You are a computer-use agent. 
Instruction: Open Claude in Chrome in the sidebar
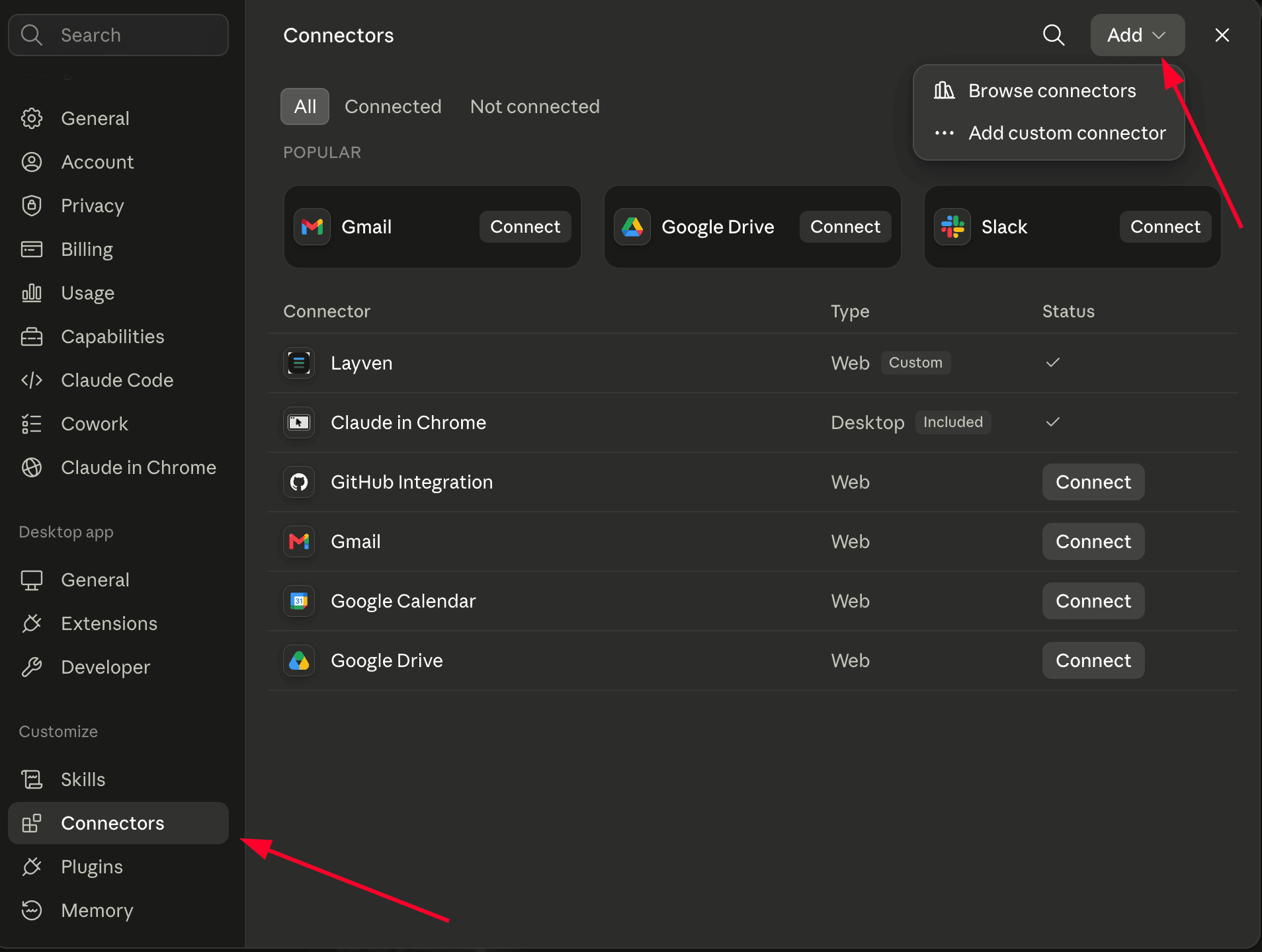coord(118,467)
